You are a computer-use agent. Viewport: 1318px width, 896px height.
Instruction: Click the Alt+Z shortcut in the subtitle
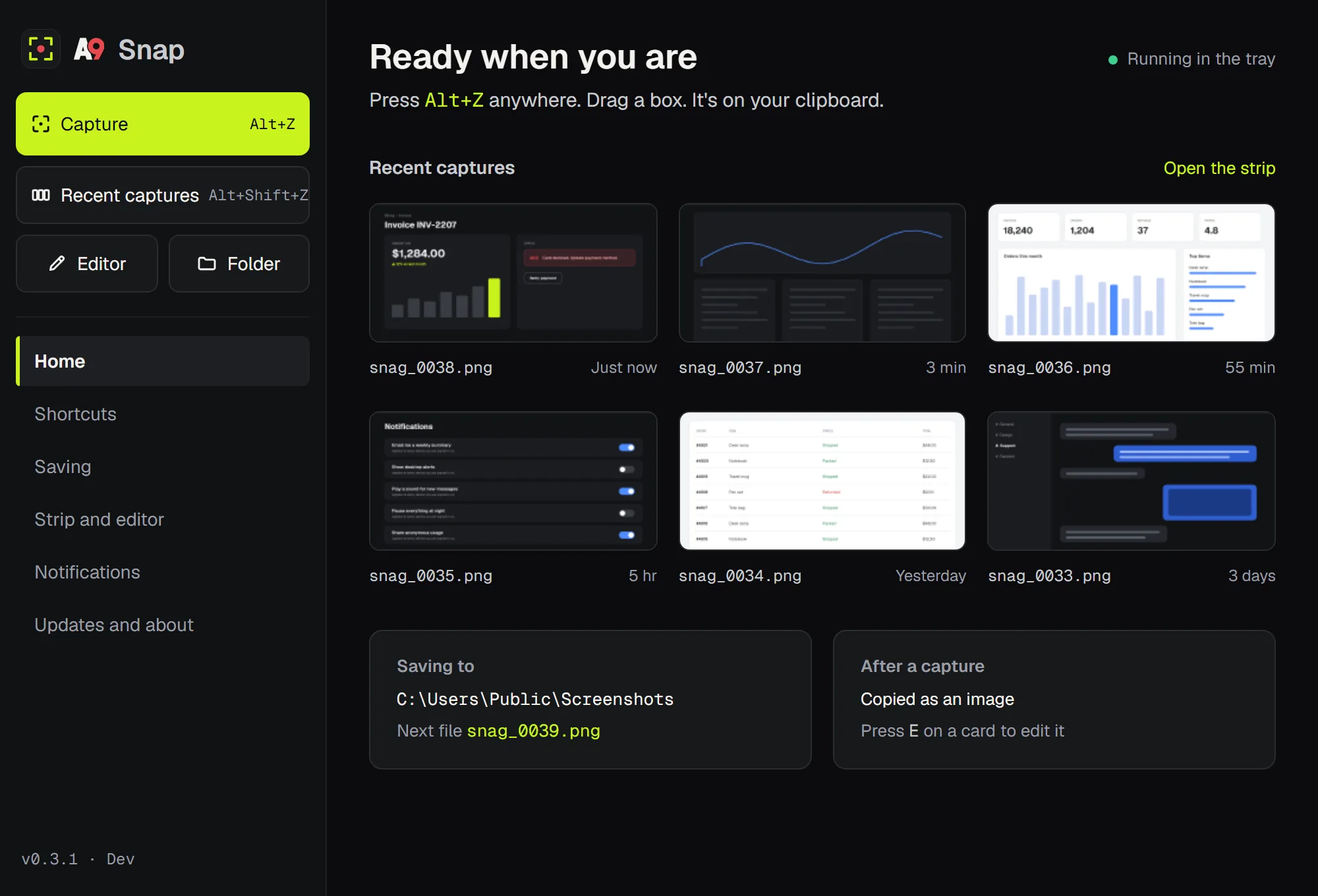point(454,100)
